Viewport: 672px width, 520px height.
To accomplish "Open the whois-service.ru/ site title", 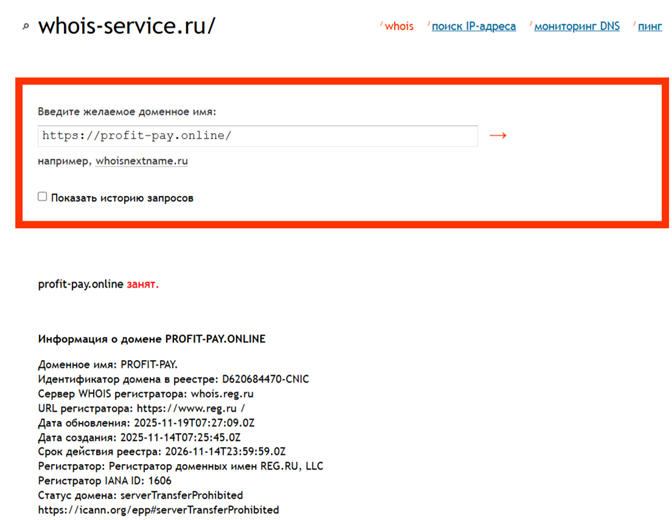I will [126, 26].
